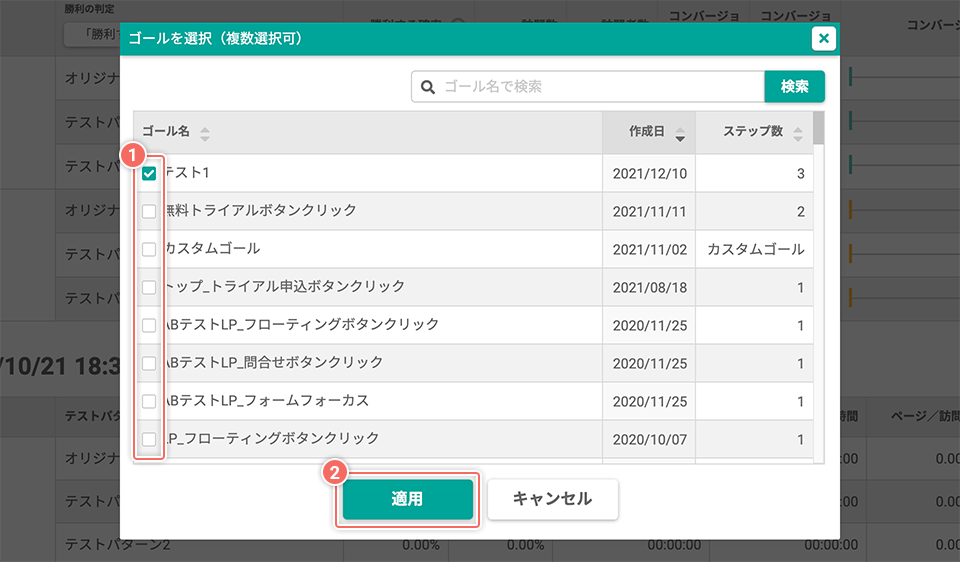
Task: Click the date 2020/10/07 cell
Action: (x=650, y=440)
